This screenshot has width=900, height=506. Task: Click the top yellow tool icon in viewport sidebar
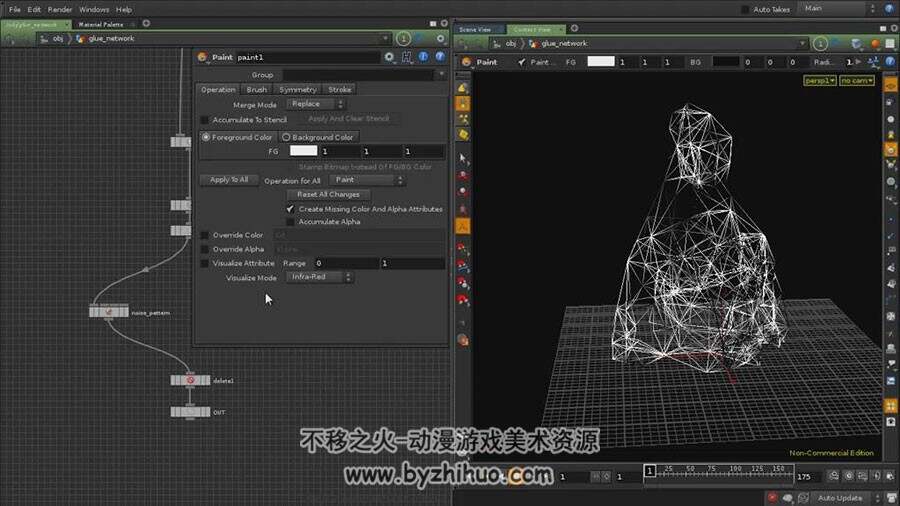pos(462,88)
